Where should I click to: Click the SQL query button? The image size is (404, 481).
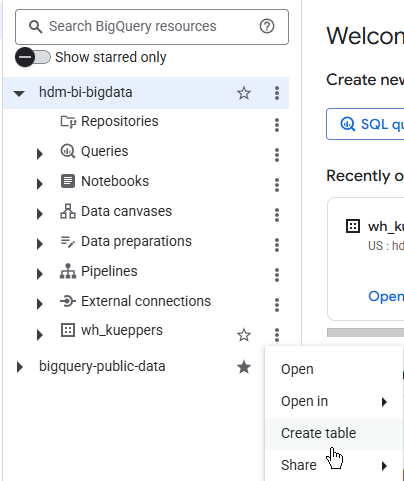[365, 124]
